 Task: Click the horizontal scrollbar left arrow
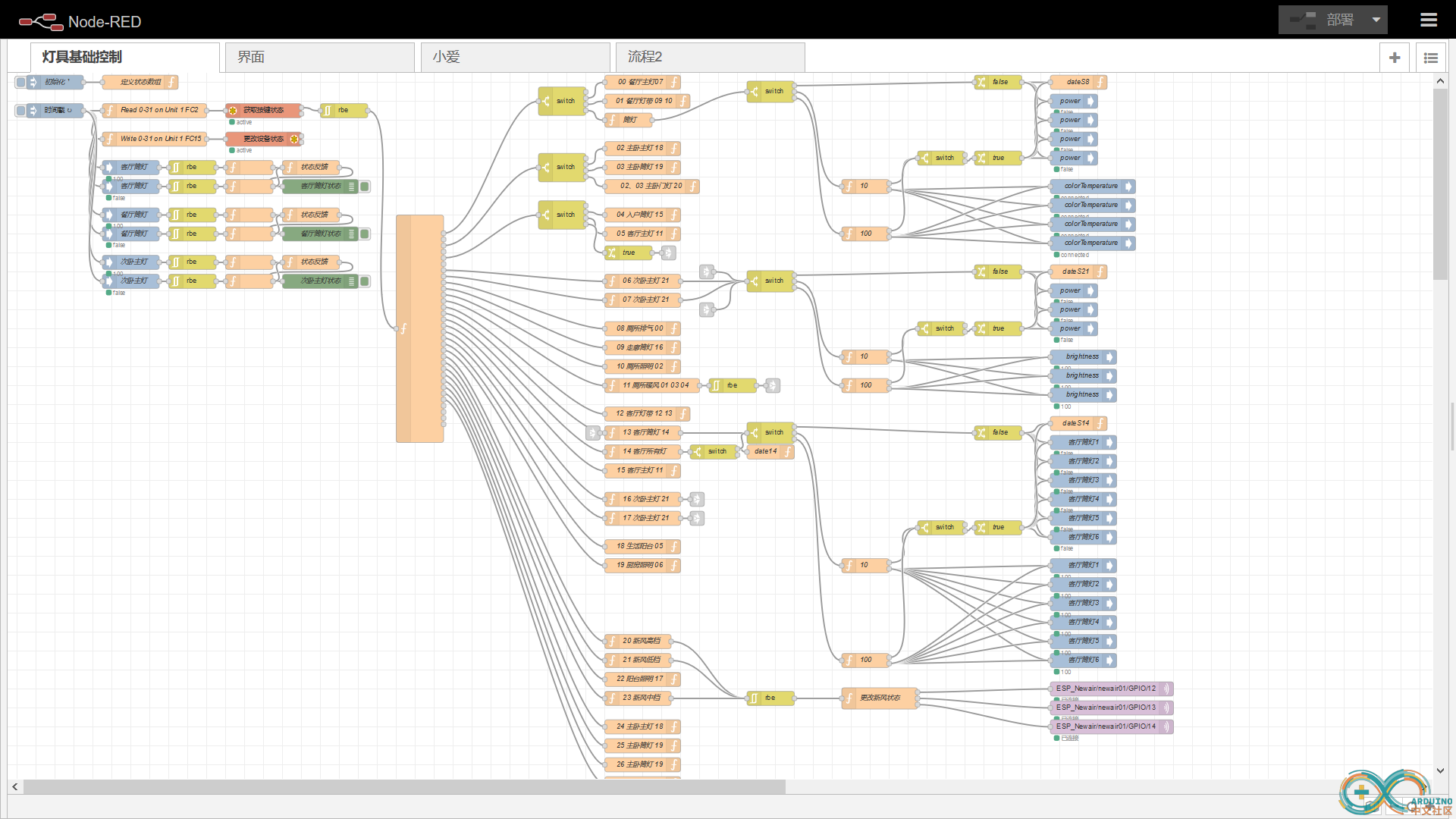(x=15, y=787)
